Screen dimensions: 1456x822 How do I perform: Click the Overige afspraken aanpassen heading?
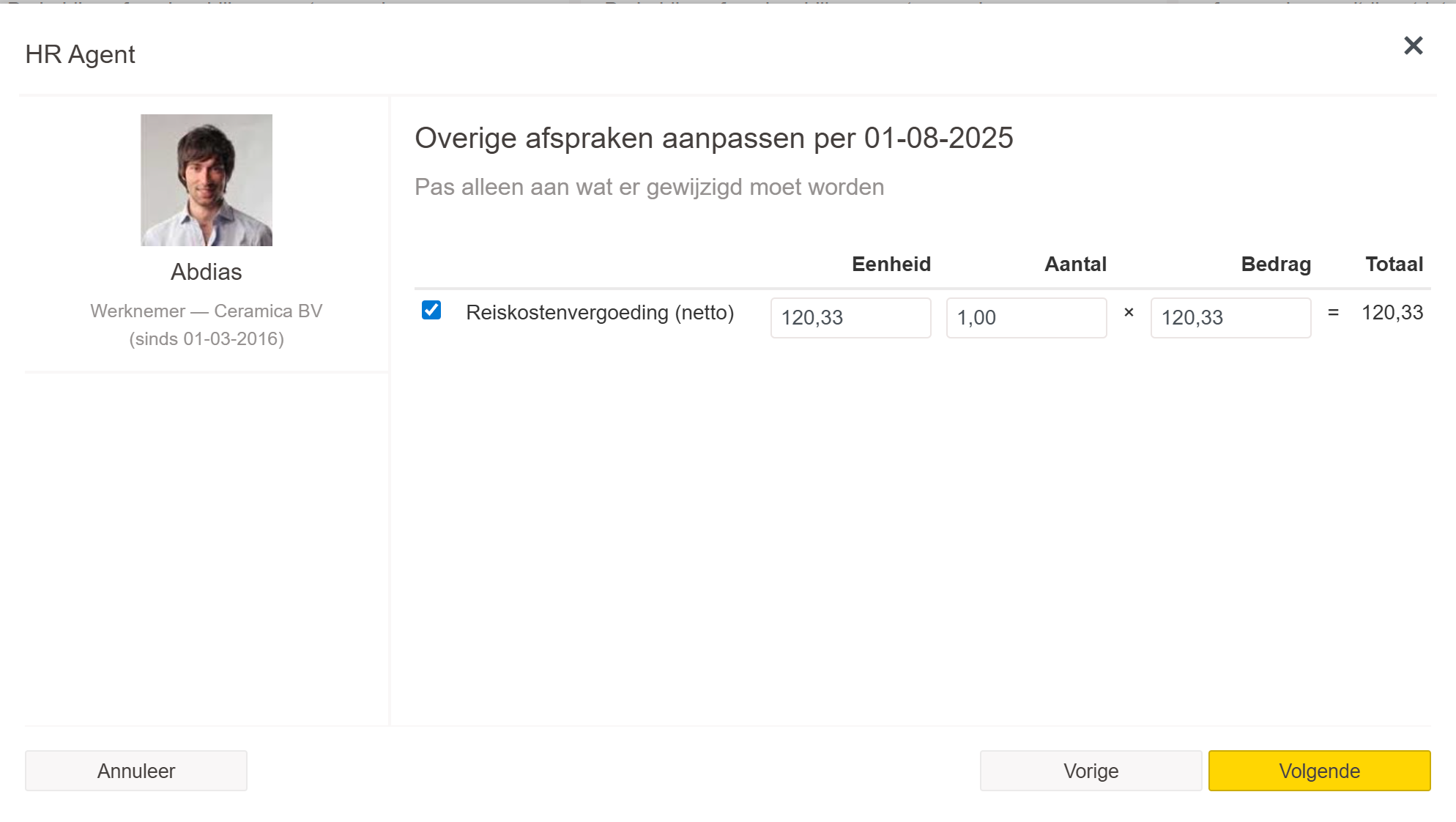click(x=713, y=138)
